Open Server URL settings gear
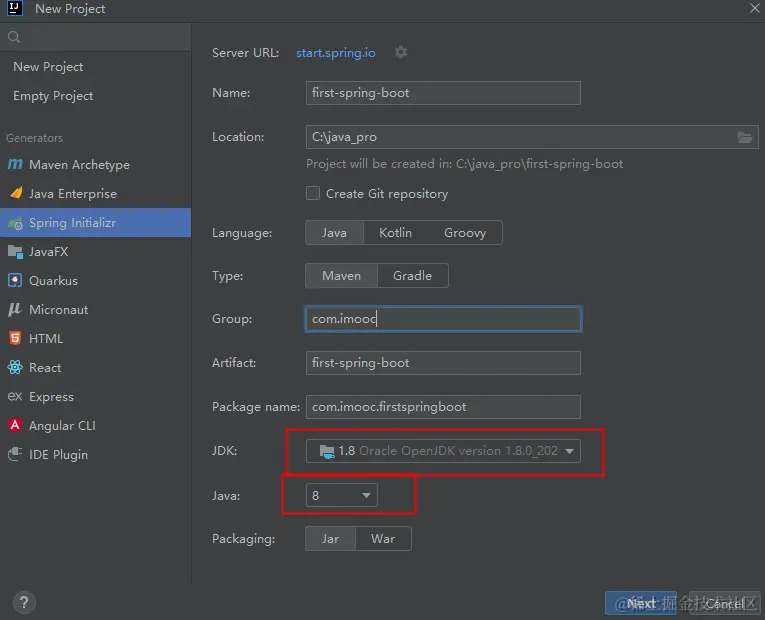Screen dimensions: 765x620 (x=401, y=52)
